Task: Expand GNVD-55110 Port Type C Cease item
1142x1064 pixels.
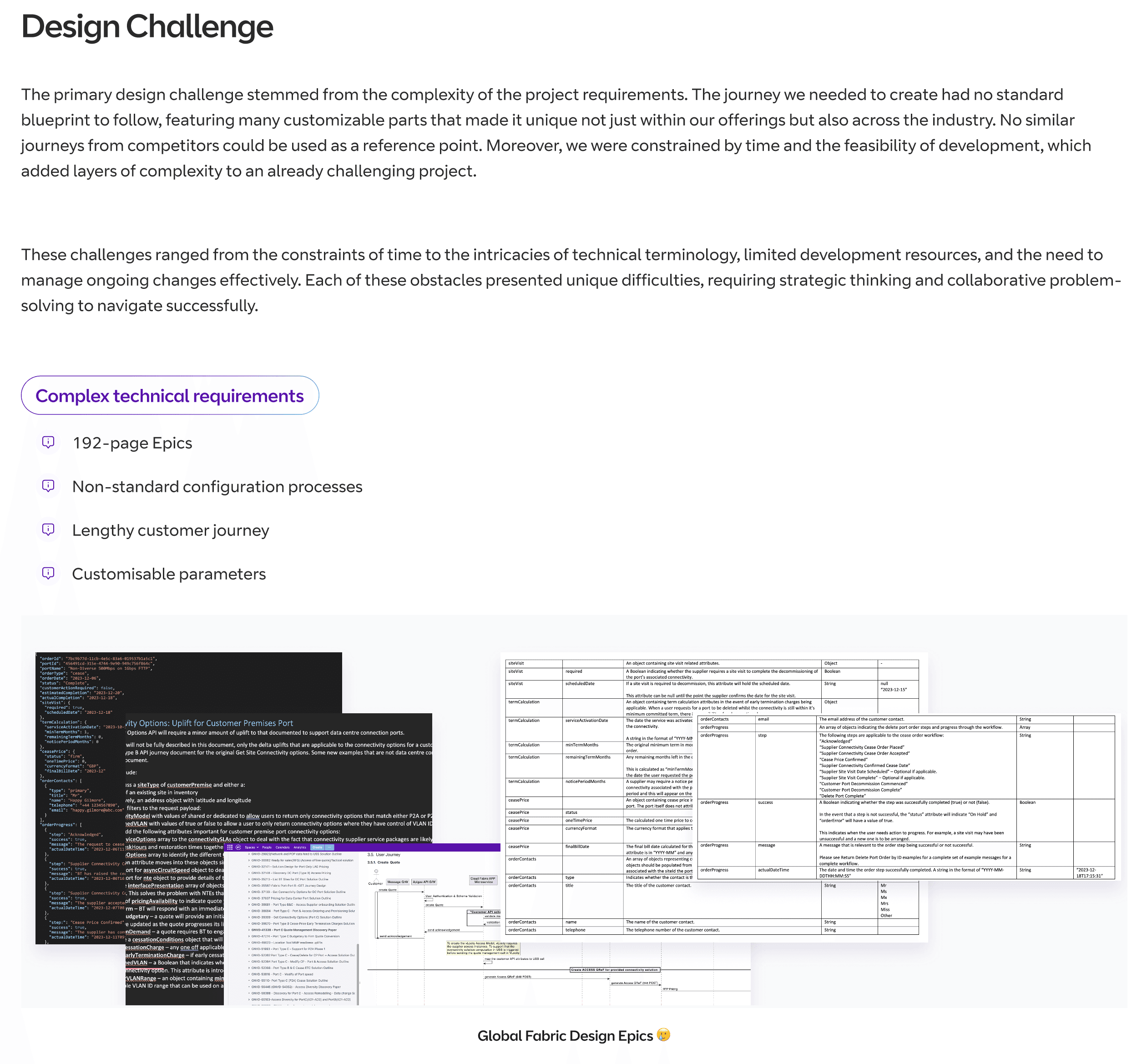Action: pos(249,980)
